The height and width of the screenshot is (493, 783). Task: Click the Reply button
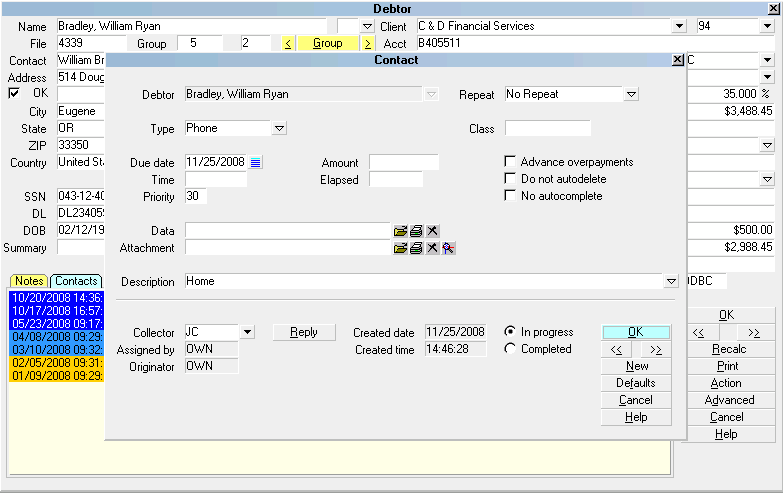[303, 332]
